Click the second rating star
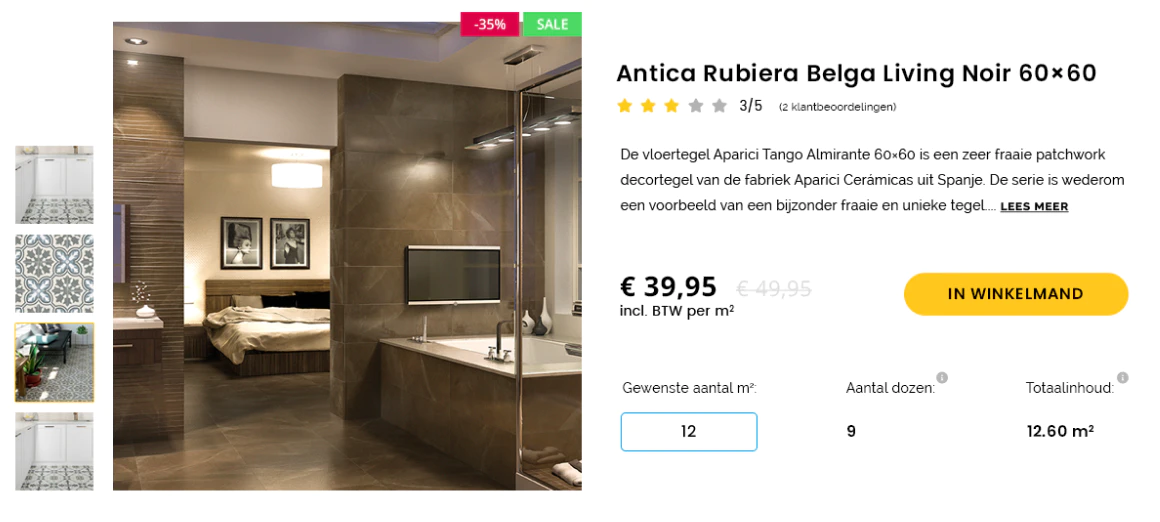 [x=648, y=106]
